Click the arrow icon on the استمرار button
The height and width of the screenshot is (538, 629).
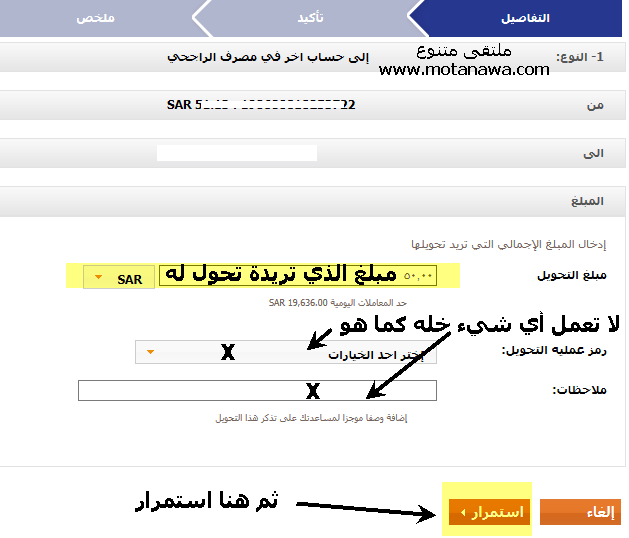463,513
